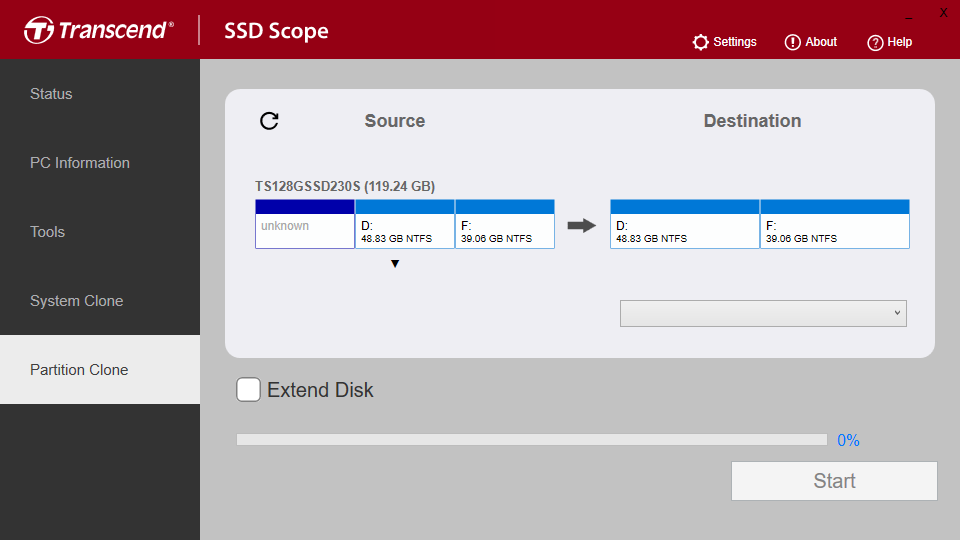
Task: Click the destination F: 39.06 GB partition
Action: click(x=834, y=224)
